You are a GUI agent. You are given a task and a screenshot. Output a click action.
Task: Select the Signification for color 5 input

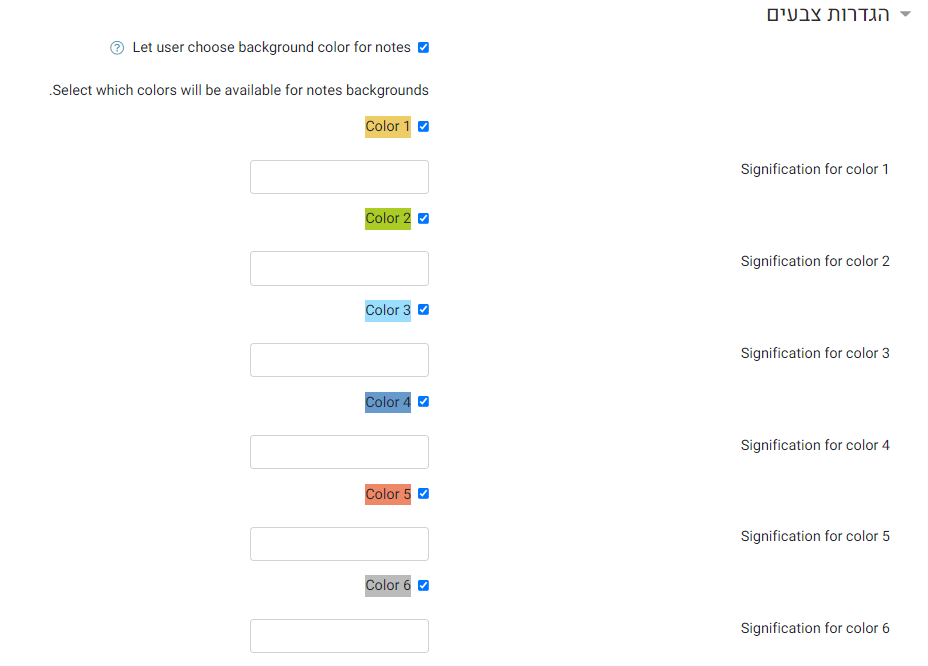[x=339, y=544]
